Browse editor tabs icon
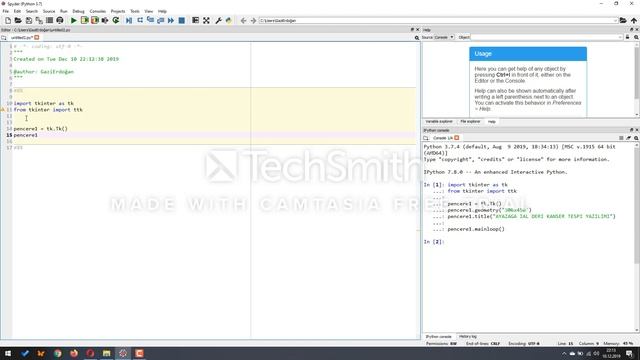The image size is (640, 360). pos(4,38)
